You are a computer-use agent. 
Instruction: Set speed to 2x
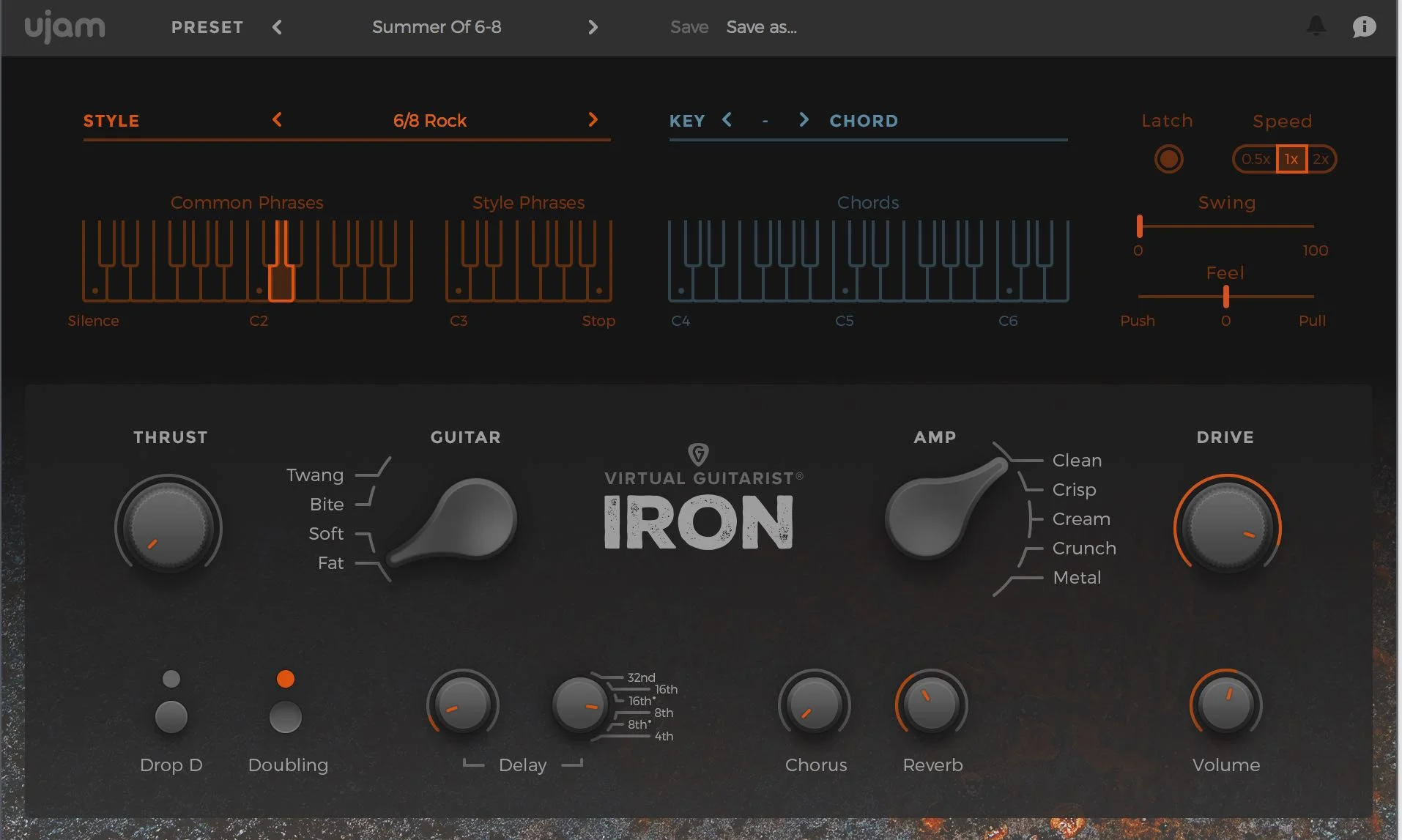[1321, 159]
